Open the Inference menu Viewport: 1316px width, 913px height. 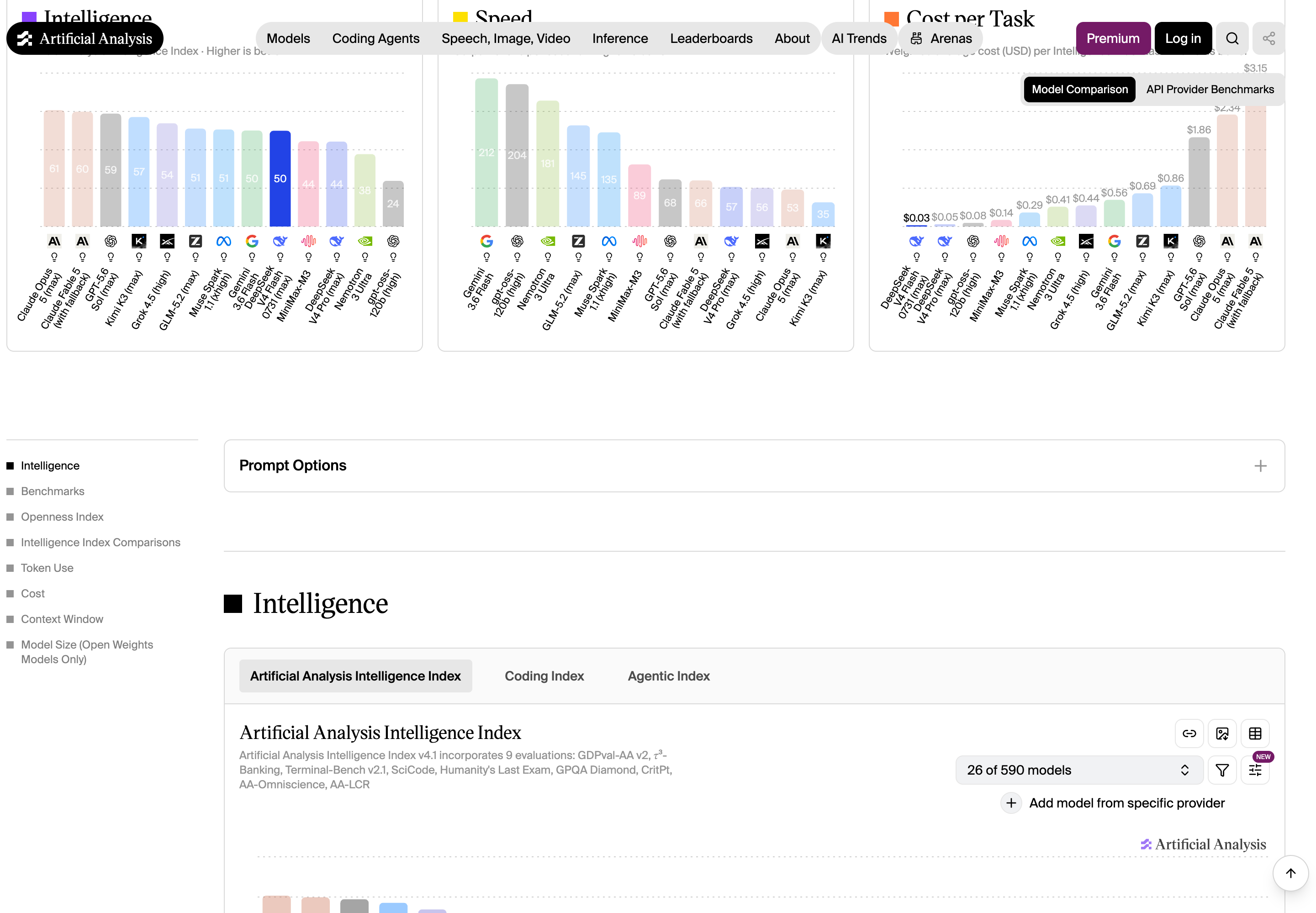[x=620, y=38]
